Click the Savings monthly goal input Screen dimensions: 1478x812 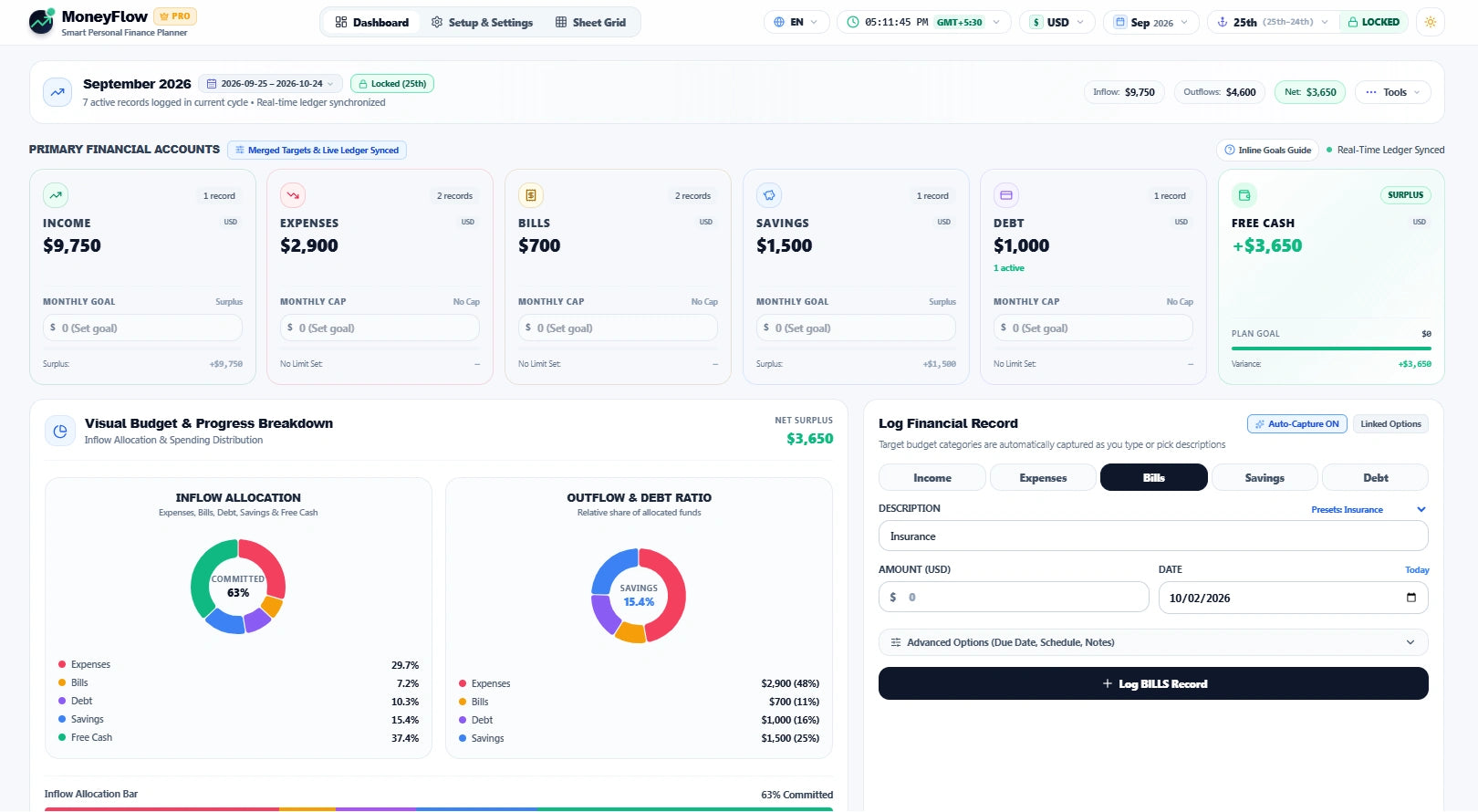pyautogui.click(x=856, y=328)
